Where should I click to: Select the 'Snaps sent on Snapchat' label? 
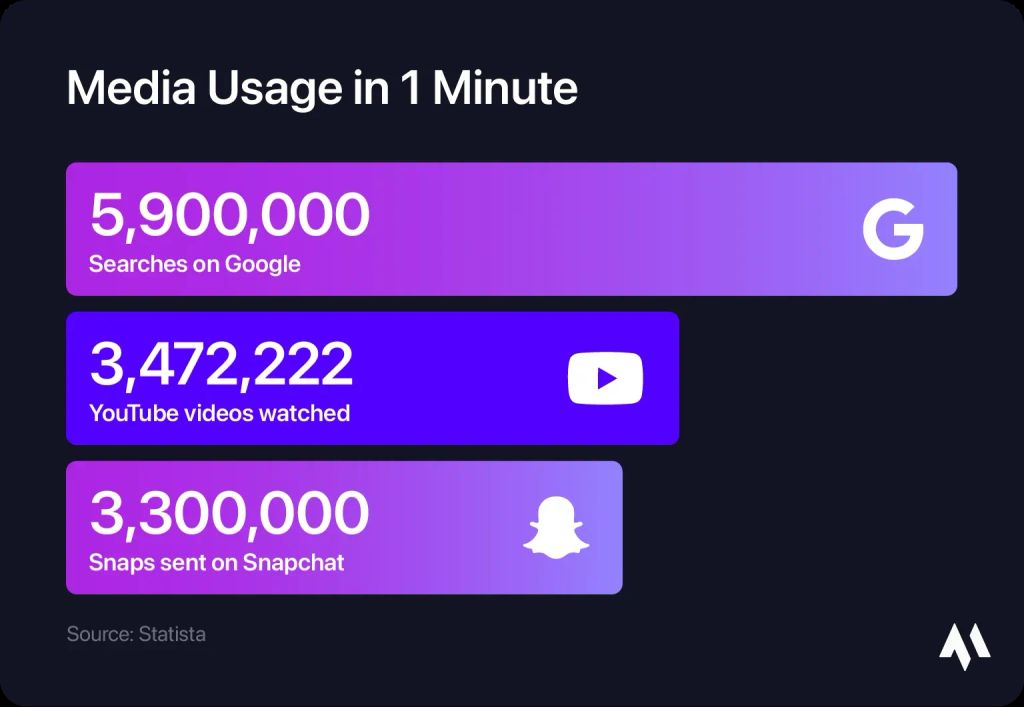coord(216,562)
